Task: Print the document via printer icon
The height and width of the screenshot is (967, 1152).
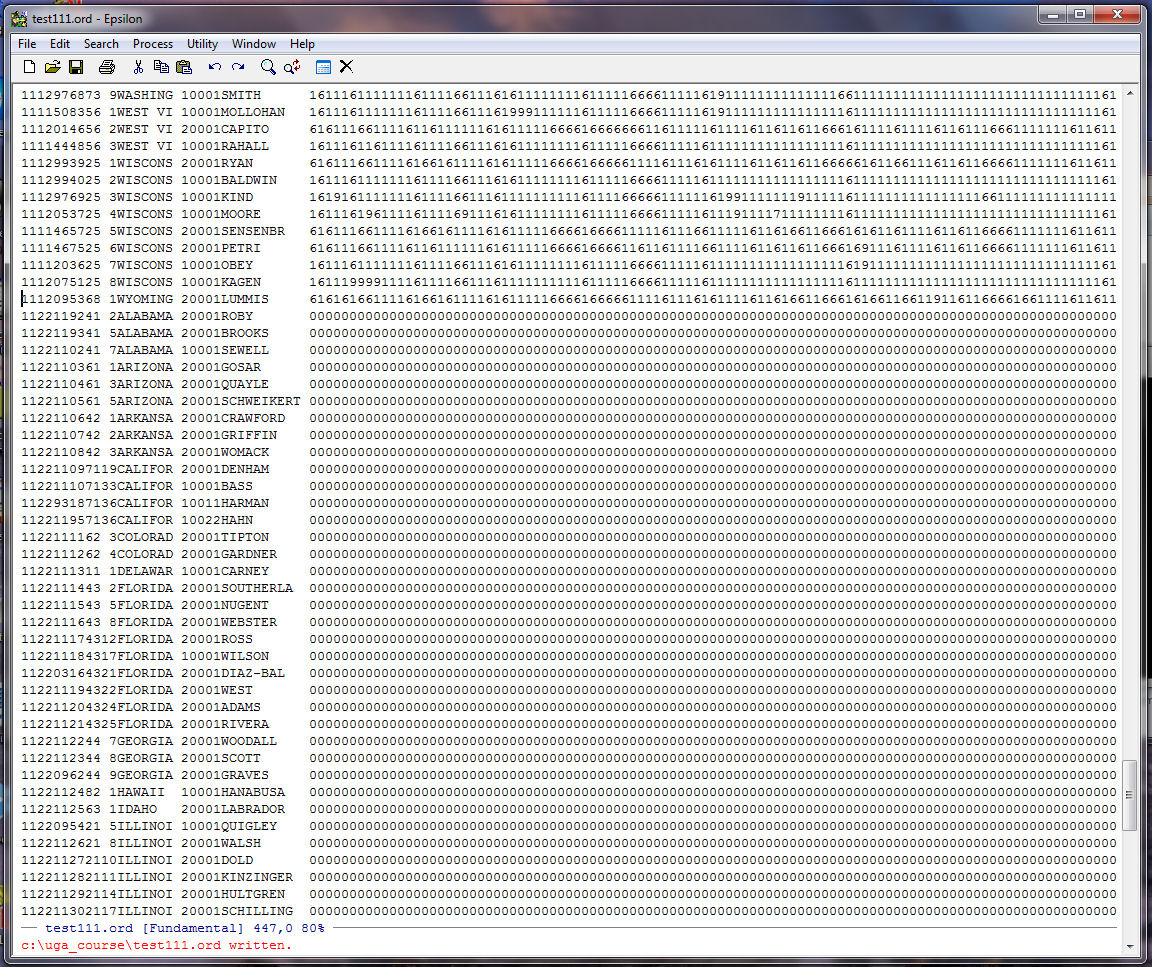Action: (x=107, y=67)
